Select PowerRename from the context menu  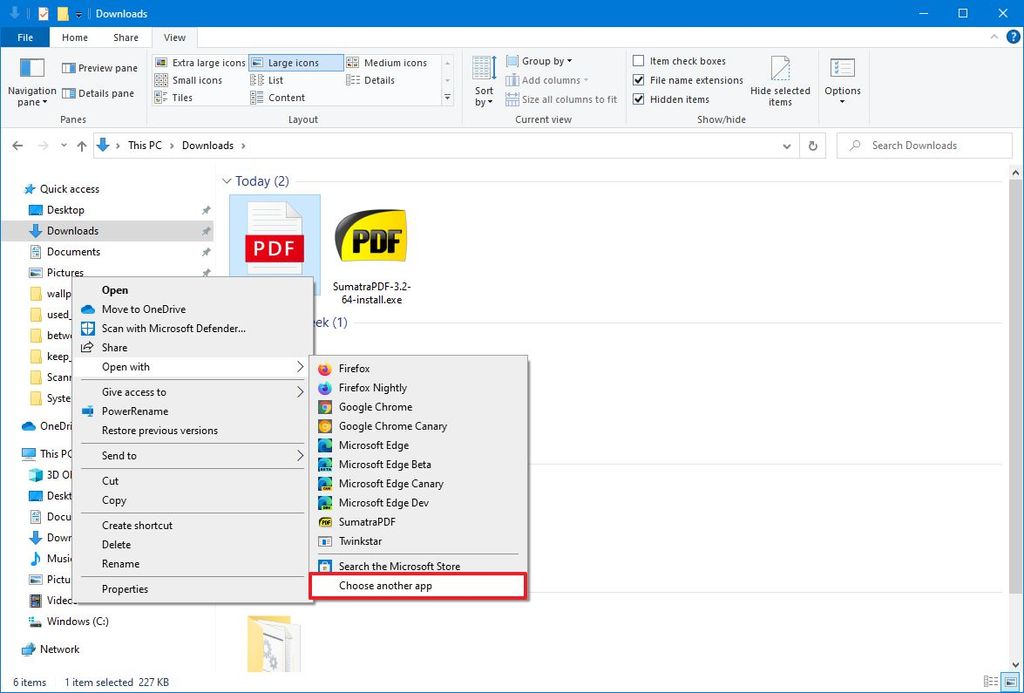(x=134, y=411)
